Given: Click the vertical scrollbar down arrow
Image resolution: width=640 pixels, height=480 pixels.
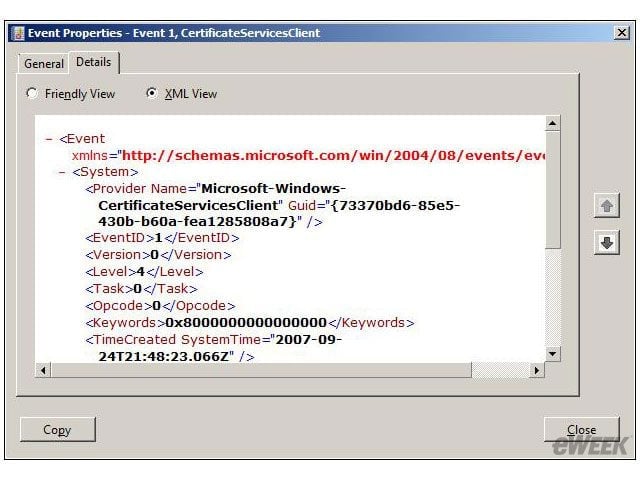Looking at the screenshot, I should [x=552, y=354].
